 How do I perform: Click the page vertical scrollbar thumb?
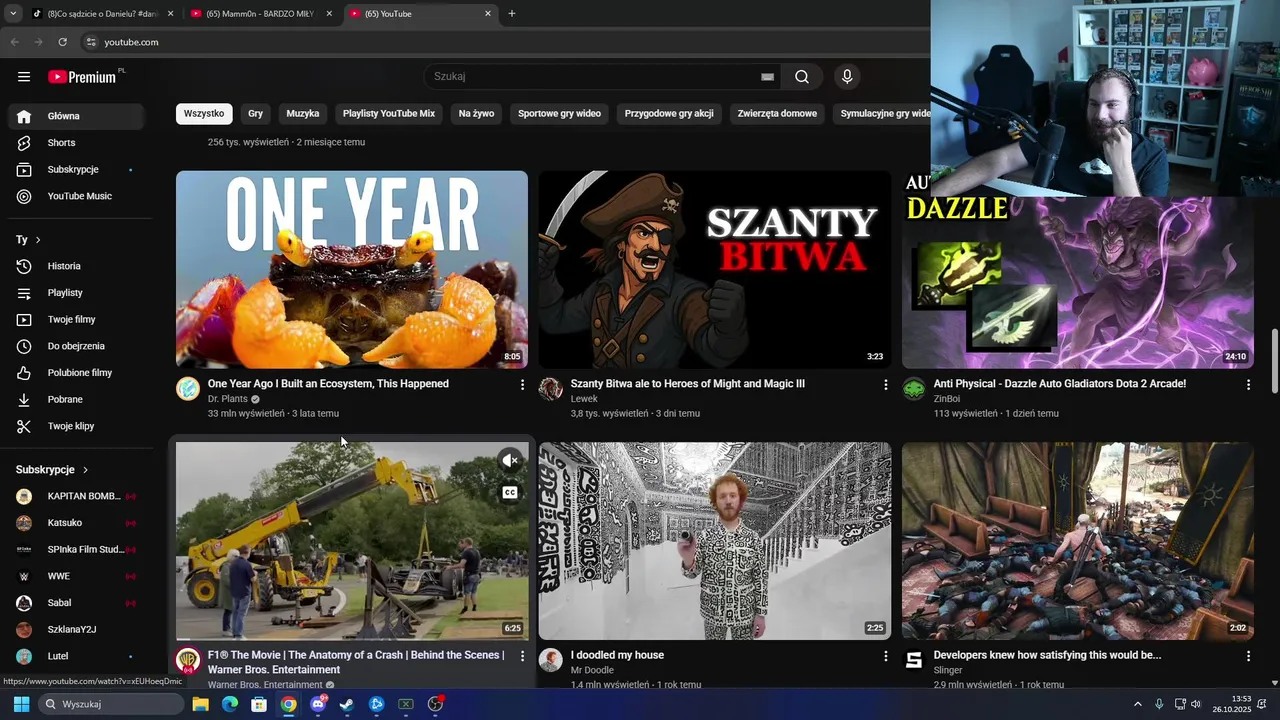point(1274,360)
